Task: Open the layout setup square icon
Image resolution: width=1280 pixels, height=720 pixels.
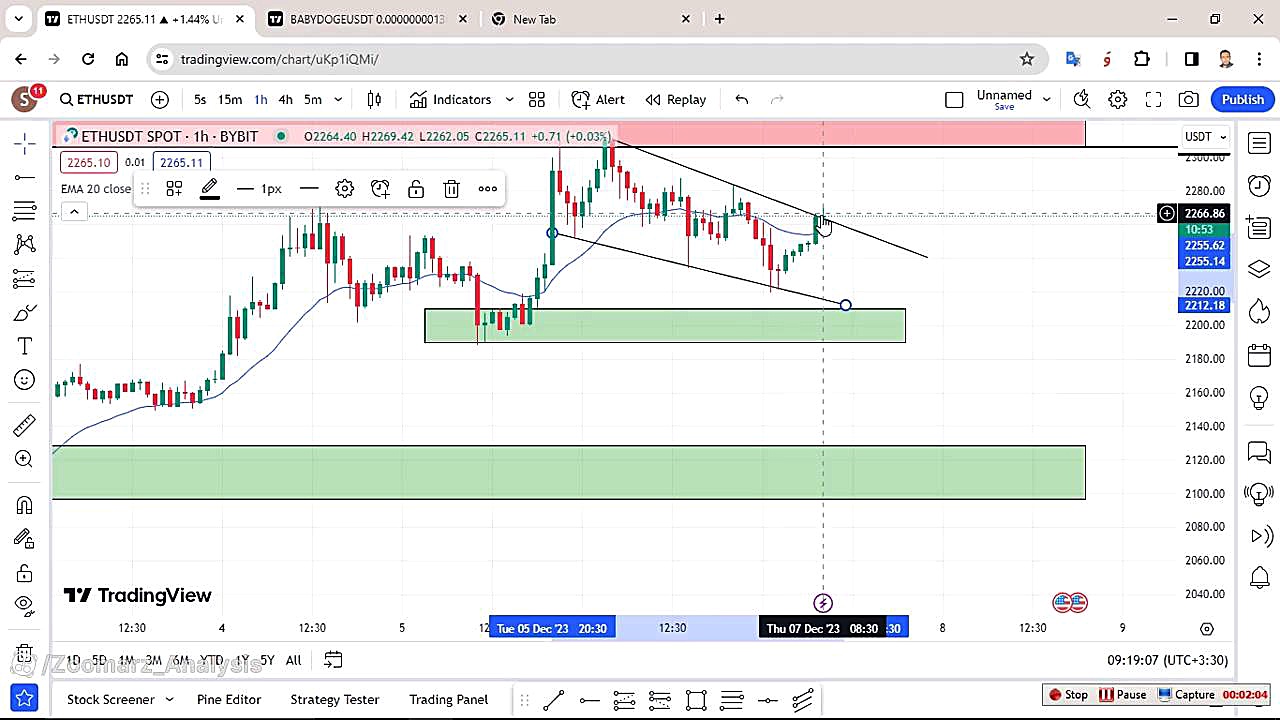Action: [954, 99]
